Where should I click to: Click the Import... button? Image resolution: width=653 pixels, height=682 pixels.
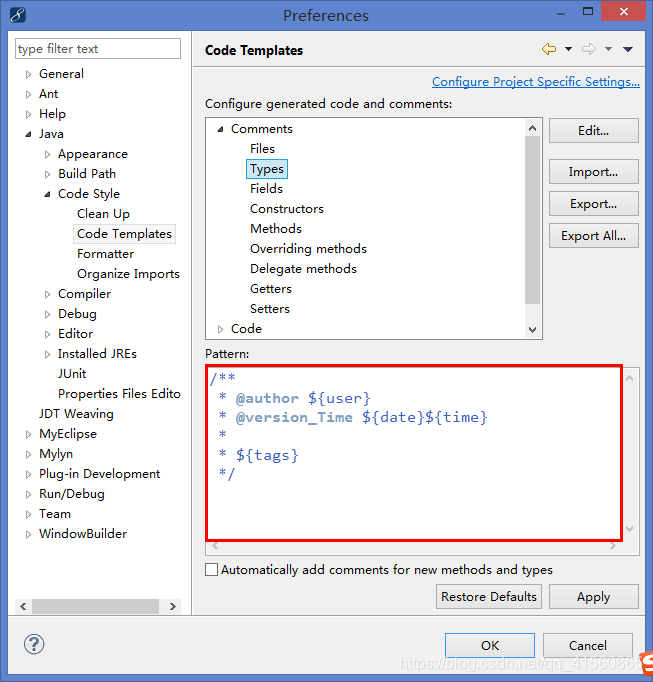pyautogui.click(x=593, y=172)
